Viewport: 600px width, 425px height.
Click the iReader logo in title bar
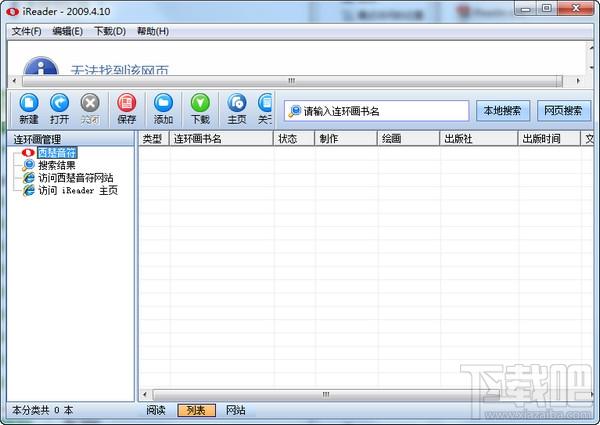click(12, 11)
